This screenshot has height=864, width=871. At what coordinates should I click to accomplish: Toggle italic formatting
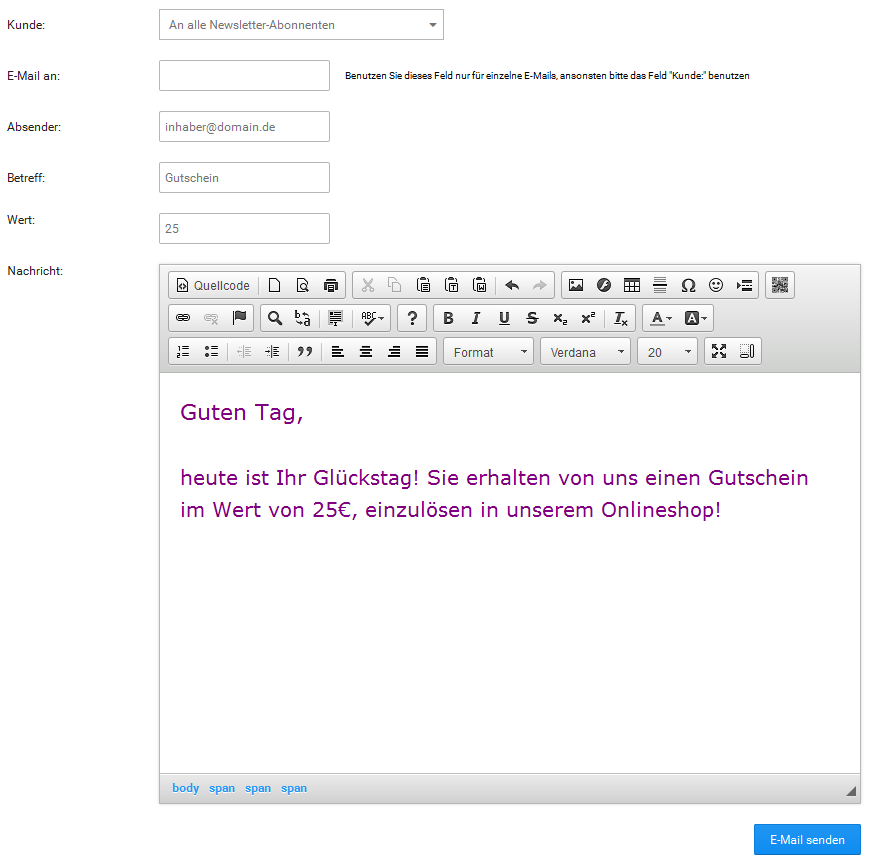tap(476, 318)
